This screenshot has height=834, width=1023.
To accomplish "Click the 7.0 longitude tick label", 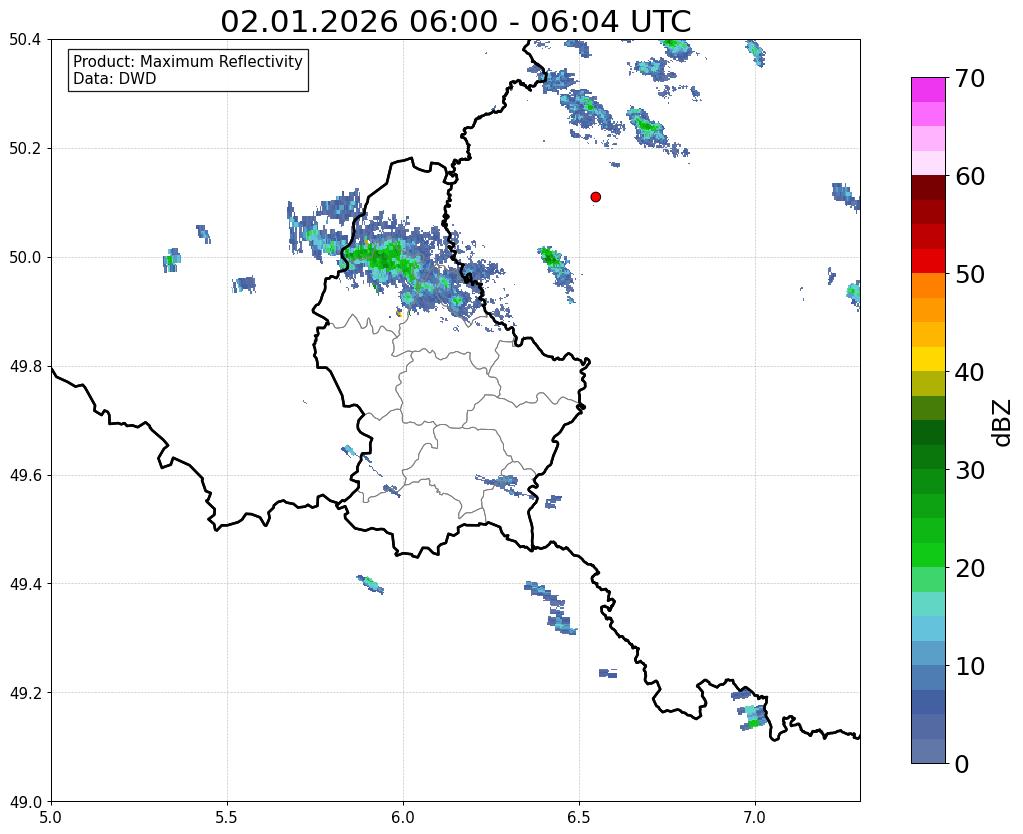I will tap(756, 818).
